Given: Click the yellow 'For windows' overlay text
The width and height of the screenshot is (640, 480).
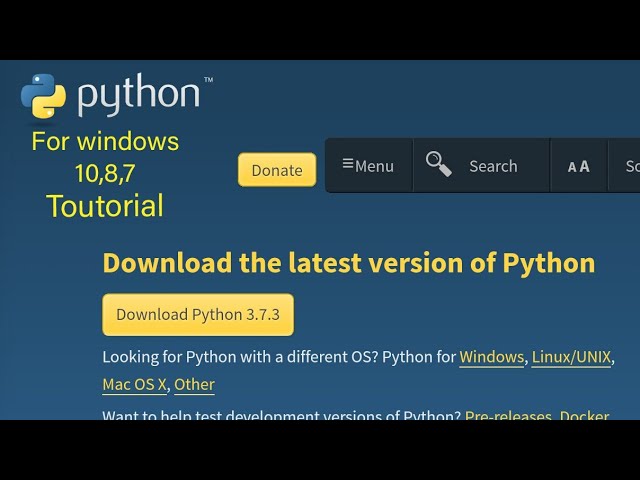Looking at the screenshot, I should pos(105,141).
